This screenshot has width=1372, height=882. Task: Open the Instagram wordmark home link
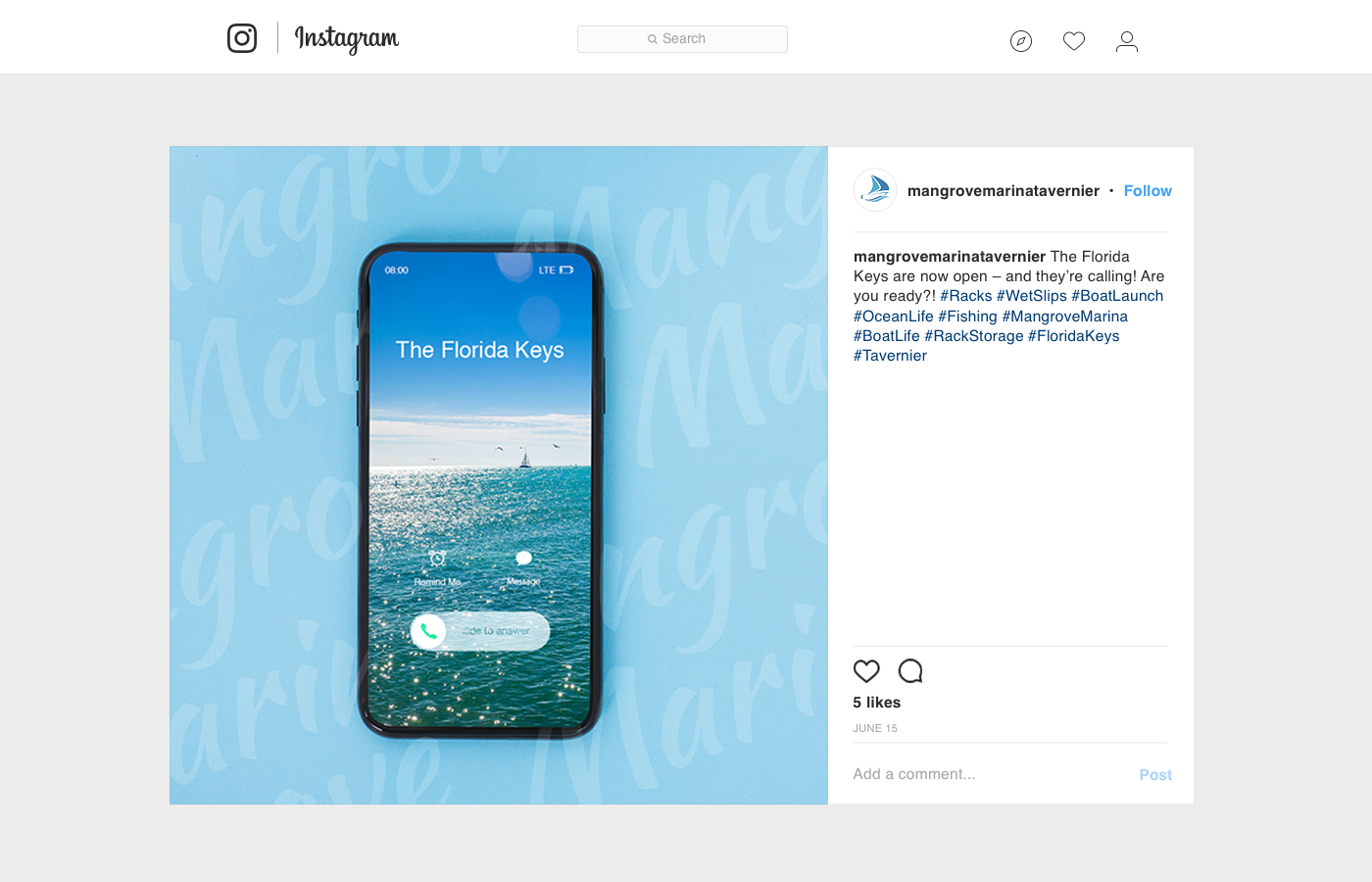click(x=347, y=39)
